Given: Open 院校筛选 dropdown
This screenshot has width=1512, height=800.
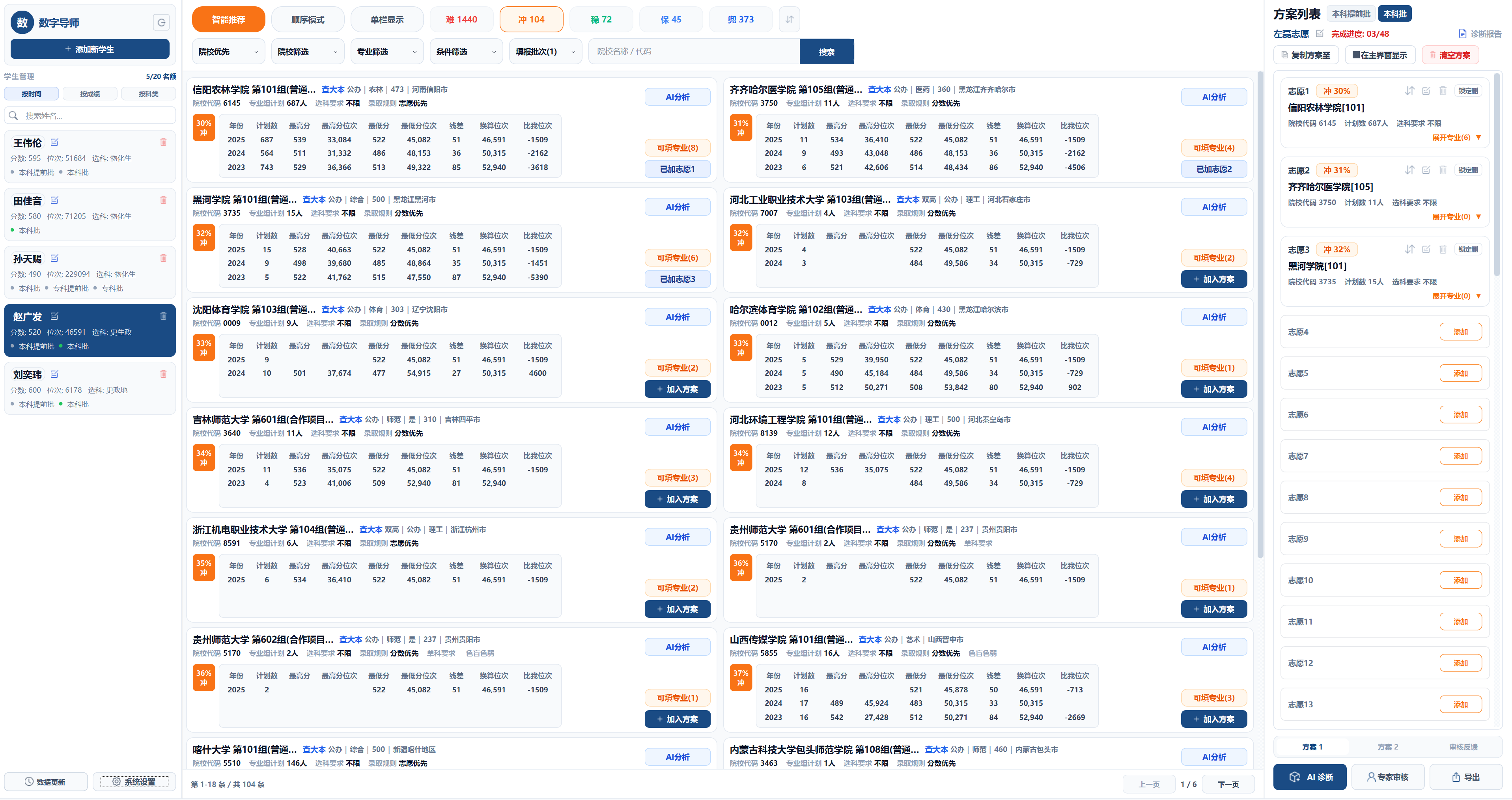Looking at the screenshot, I should (308, 52).
